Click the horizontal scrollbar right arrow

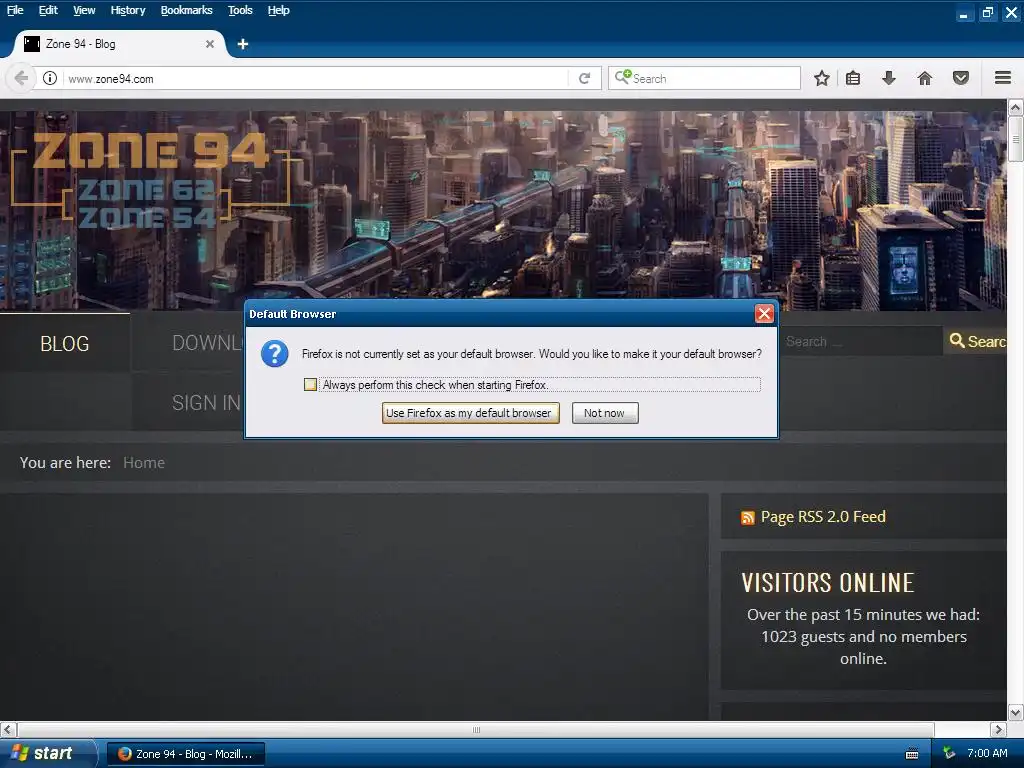click(x=998, y=729)
